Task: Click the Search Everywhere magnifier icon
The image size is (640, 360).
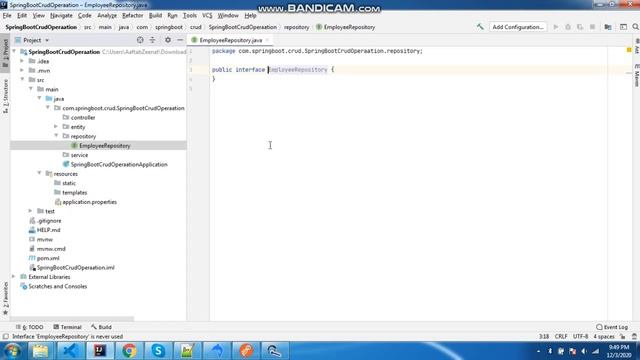Action: pos(636,27)
